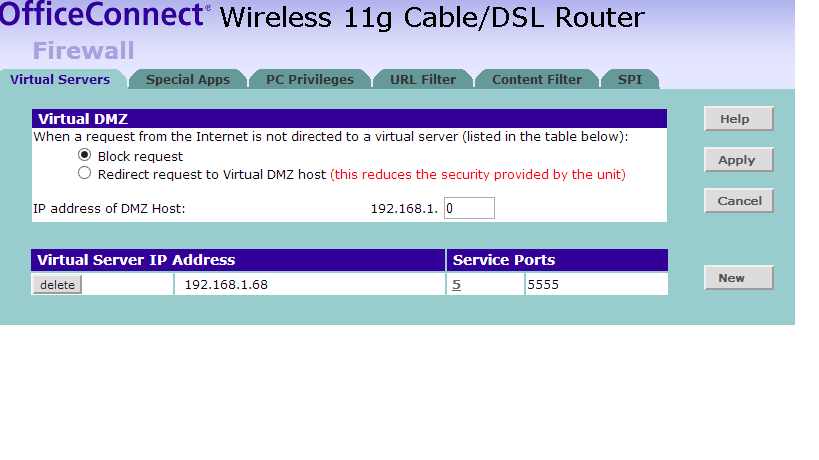Viewport: 819px width, 460px height.
Task: Click the Virtual DMZ section header
Action: [83, 119]
